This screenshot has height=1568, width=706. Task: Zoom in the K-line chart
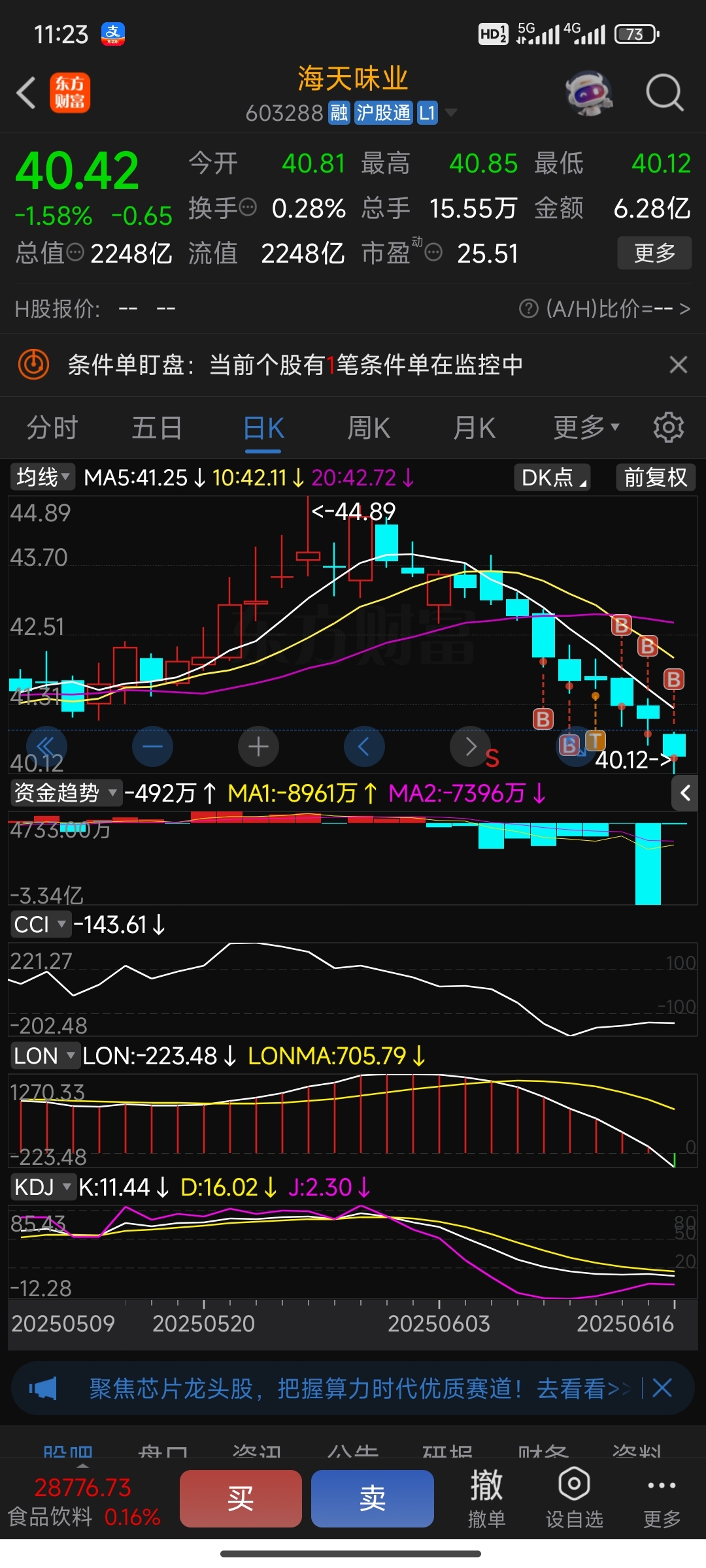(258, 746)
